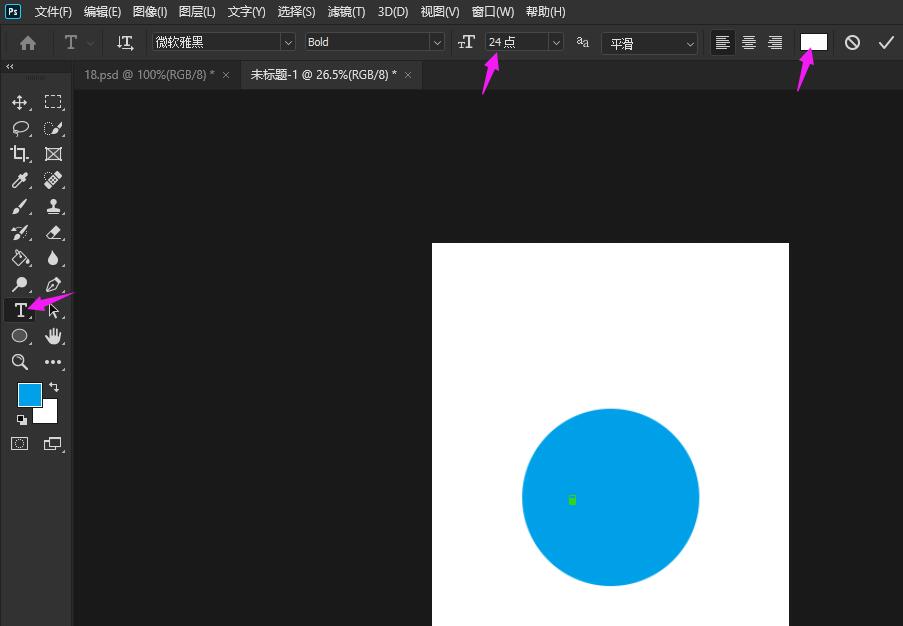Commit current text edits with checkmark
Viewport: 903px width, 626px height.
(886, 43)
